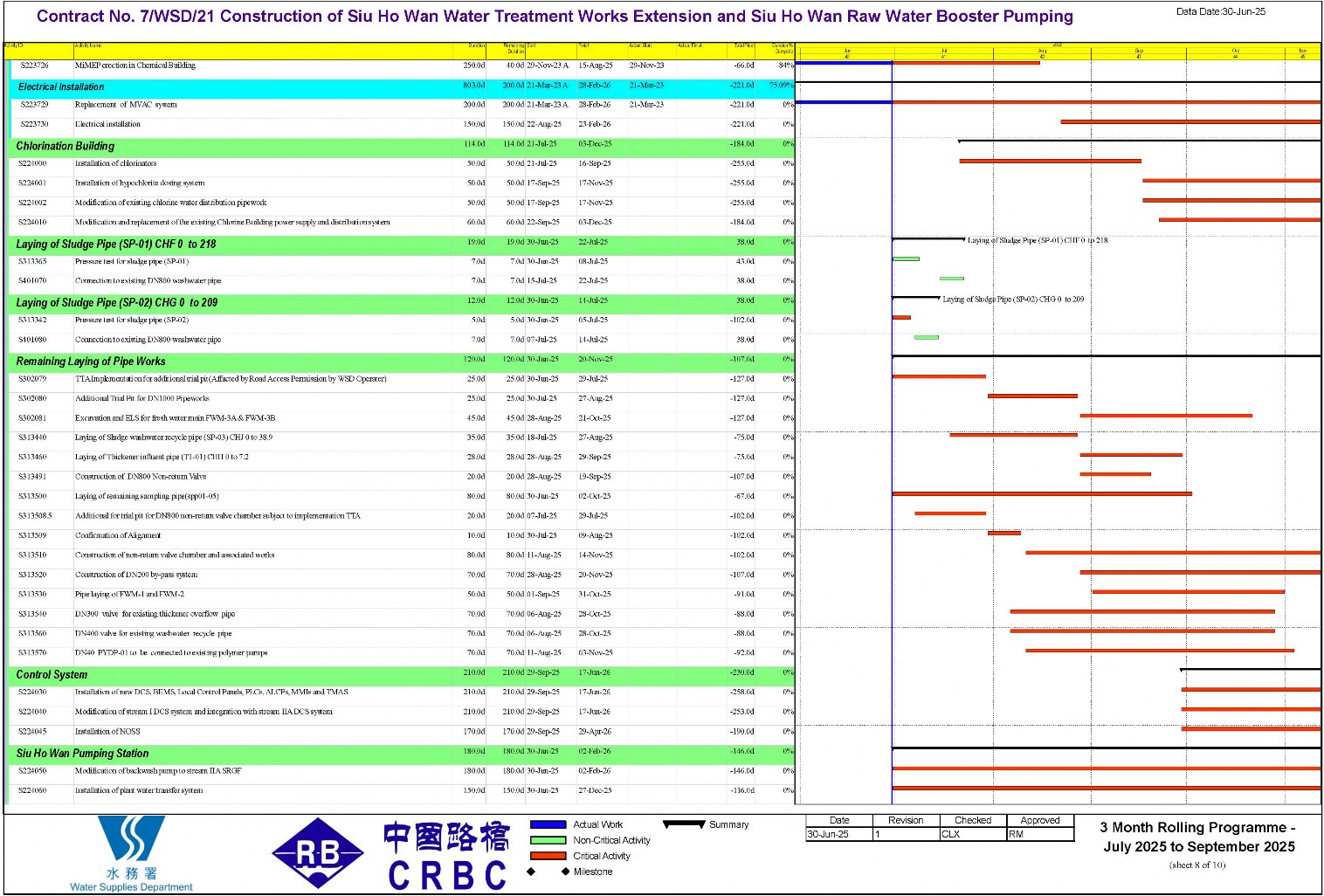
Task: Click the Water Supplies Department logo
Action: [131, 853]
